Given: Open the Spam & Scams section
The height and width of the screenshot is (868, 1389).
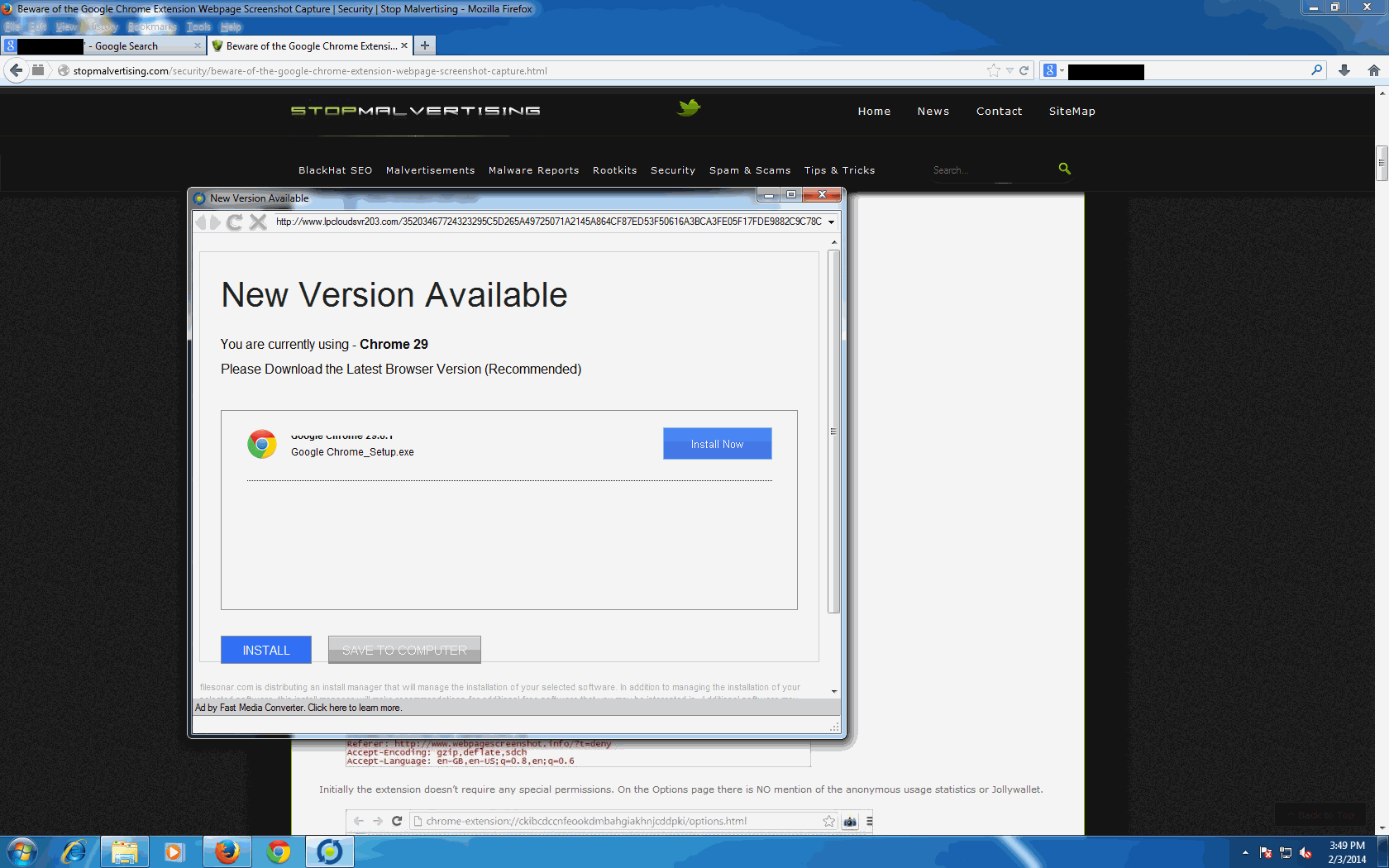Looking at the screenshot, I should 750,170.
